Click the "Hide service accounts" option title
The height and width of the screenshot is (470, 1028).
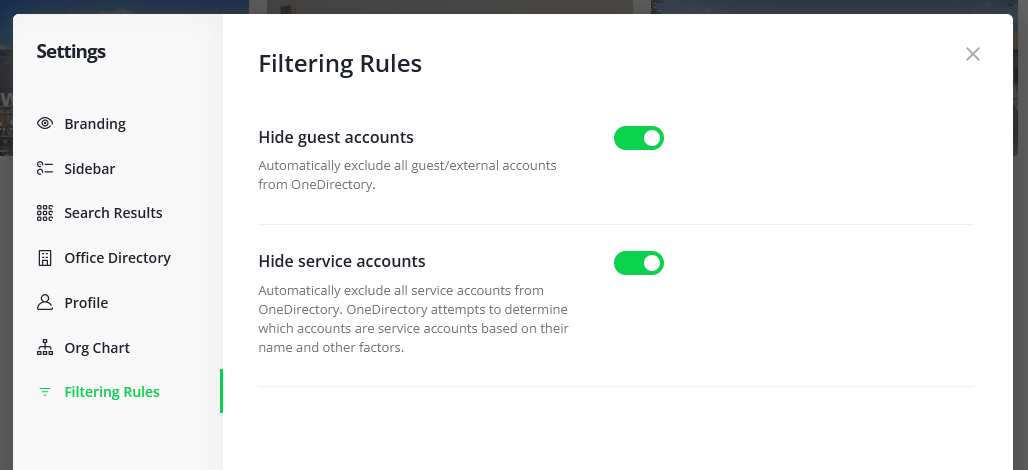point(342,261)
